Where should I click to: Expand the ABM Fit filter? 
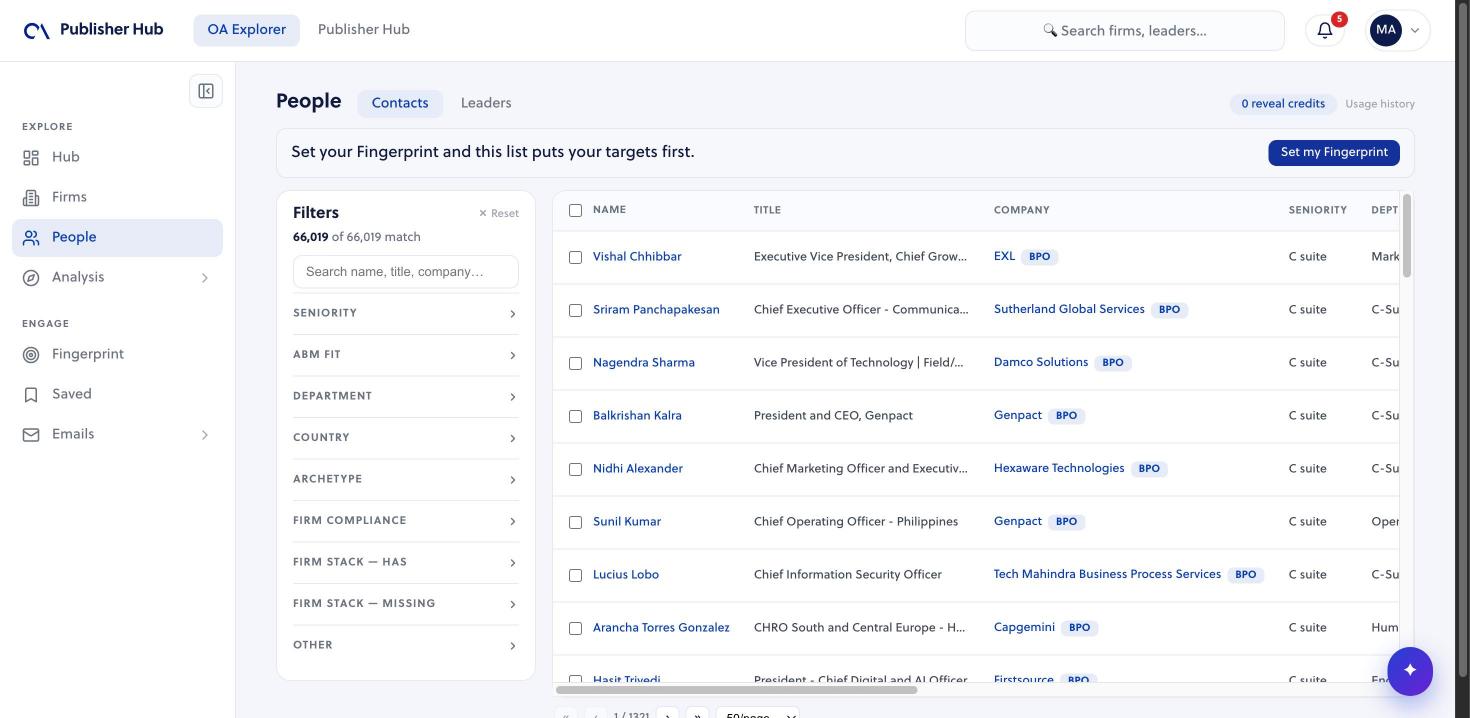pyautogui.click(x=405, y=355)
